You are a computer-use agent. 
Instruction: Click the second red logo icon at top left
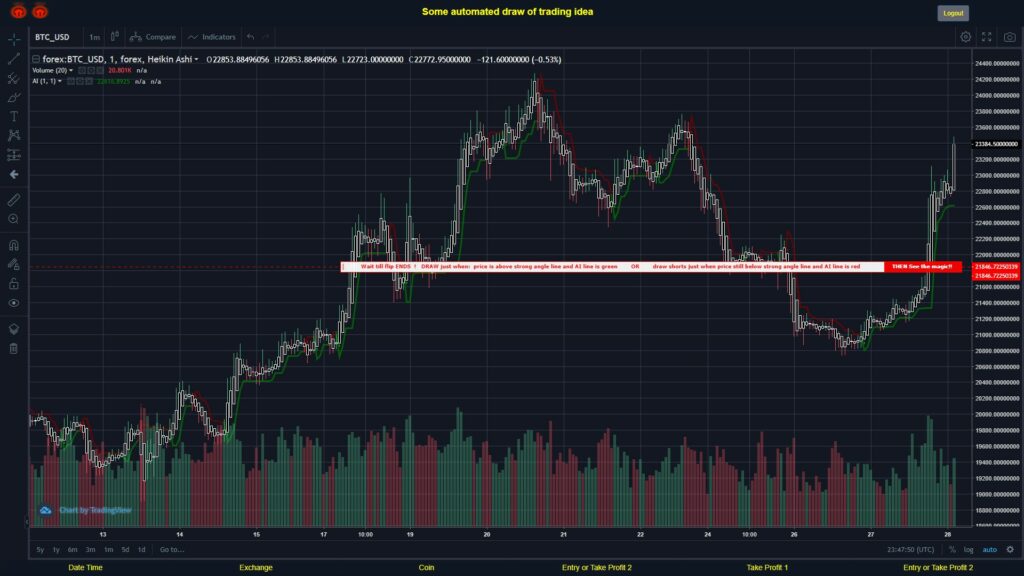40,11
